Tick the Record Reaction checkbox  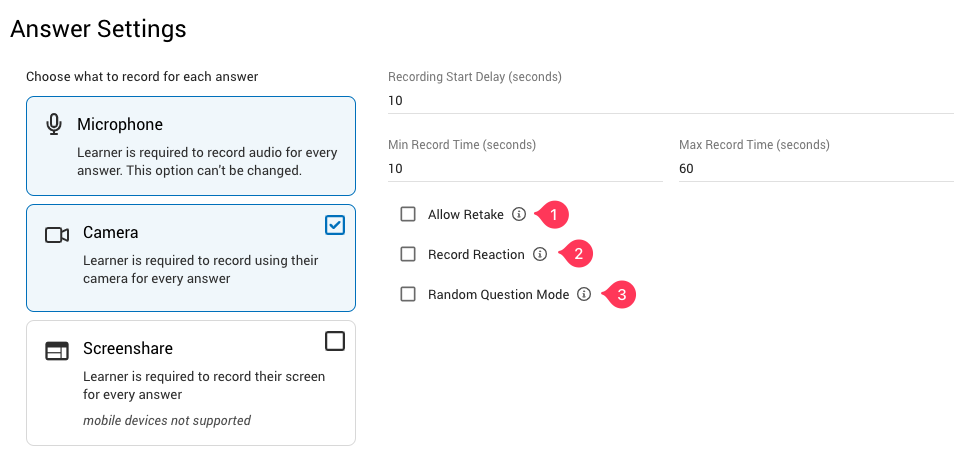tap(408, 254)
